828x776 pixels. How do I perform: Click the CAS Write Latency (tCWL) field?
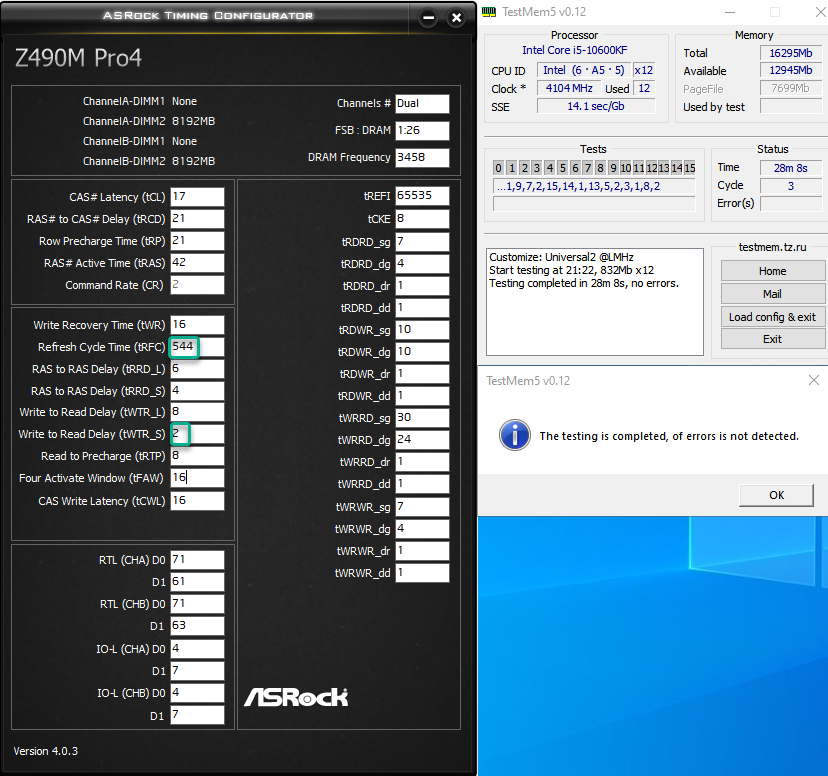[197, 501]
